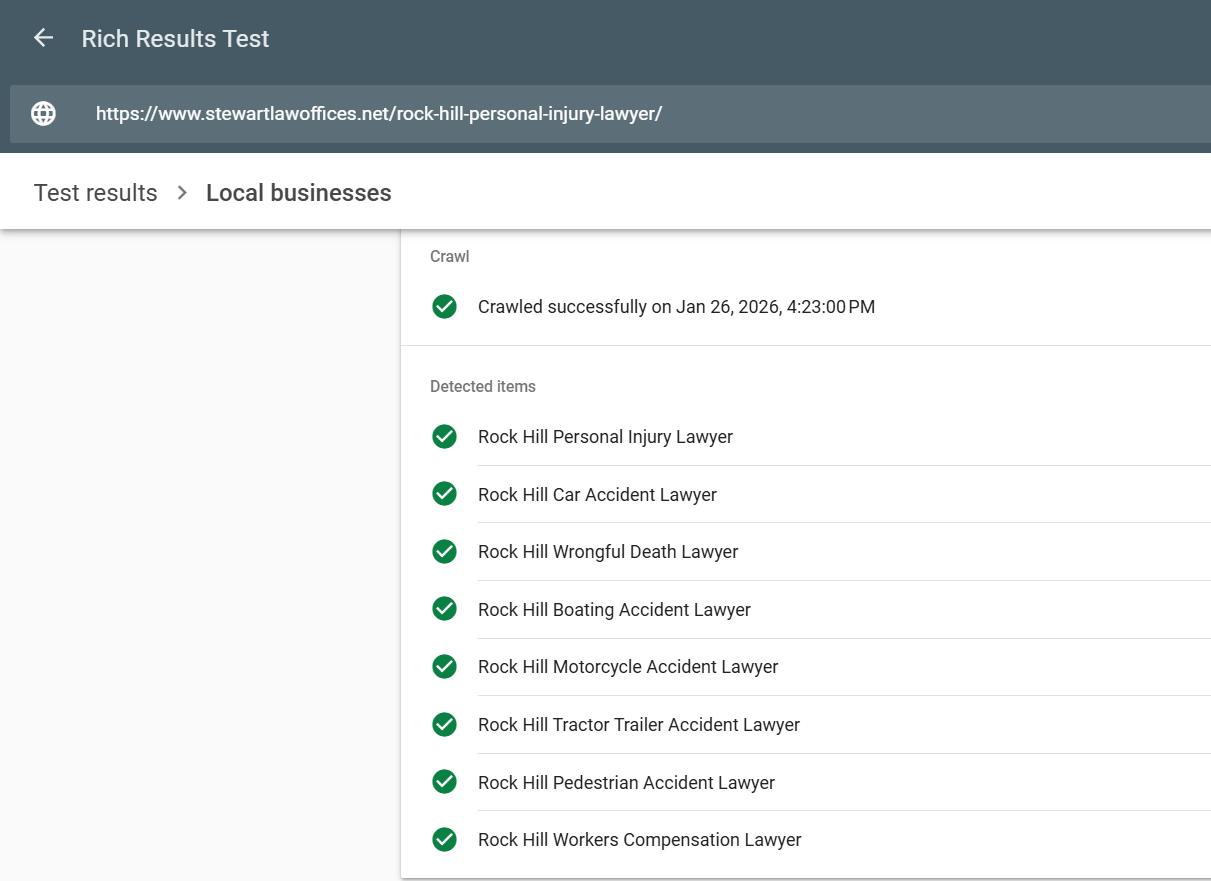Click checkmark for Tractor Trailer Accident Lawyer
This screenshot has width=1211, height=881.
(444, 724)
